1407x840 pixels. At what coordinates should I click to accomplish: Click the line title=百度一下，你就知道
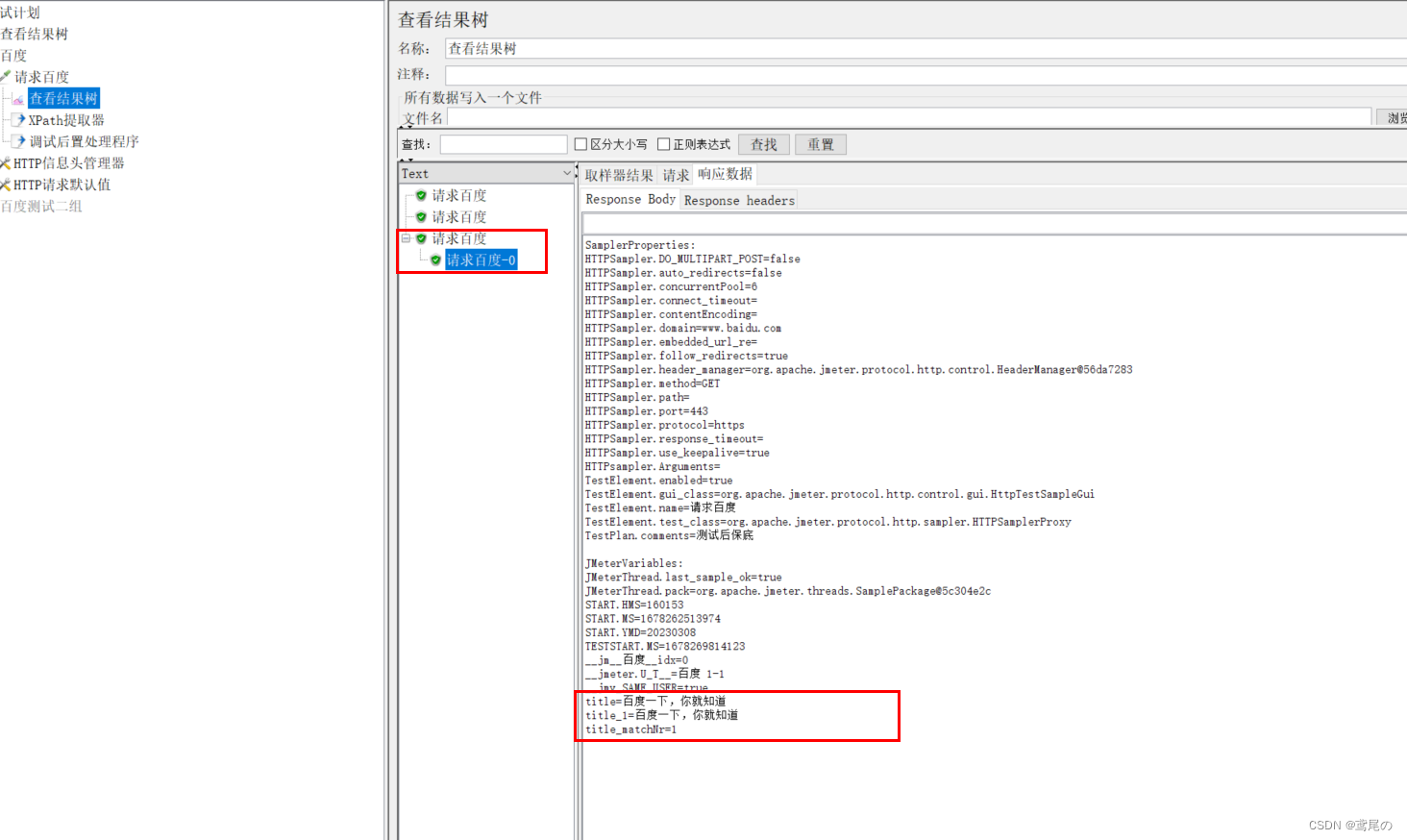tap(655, 702)
